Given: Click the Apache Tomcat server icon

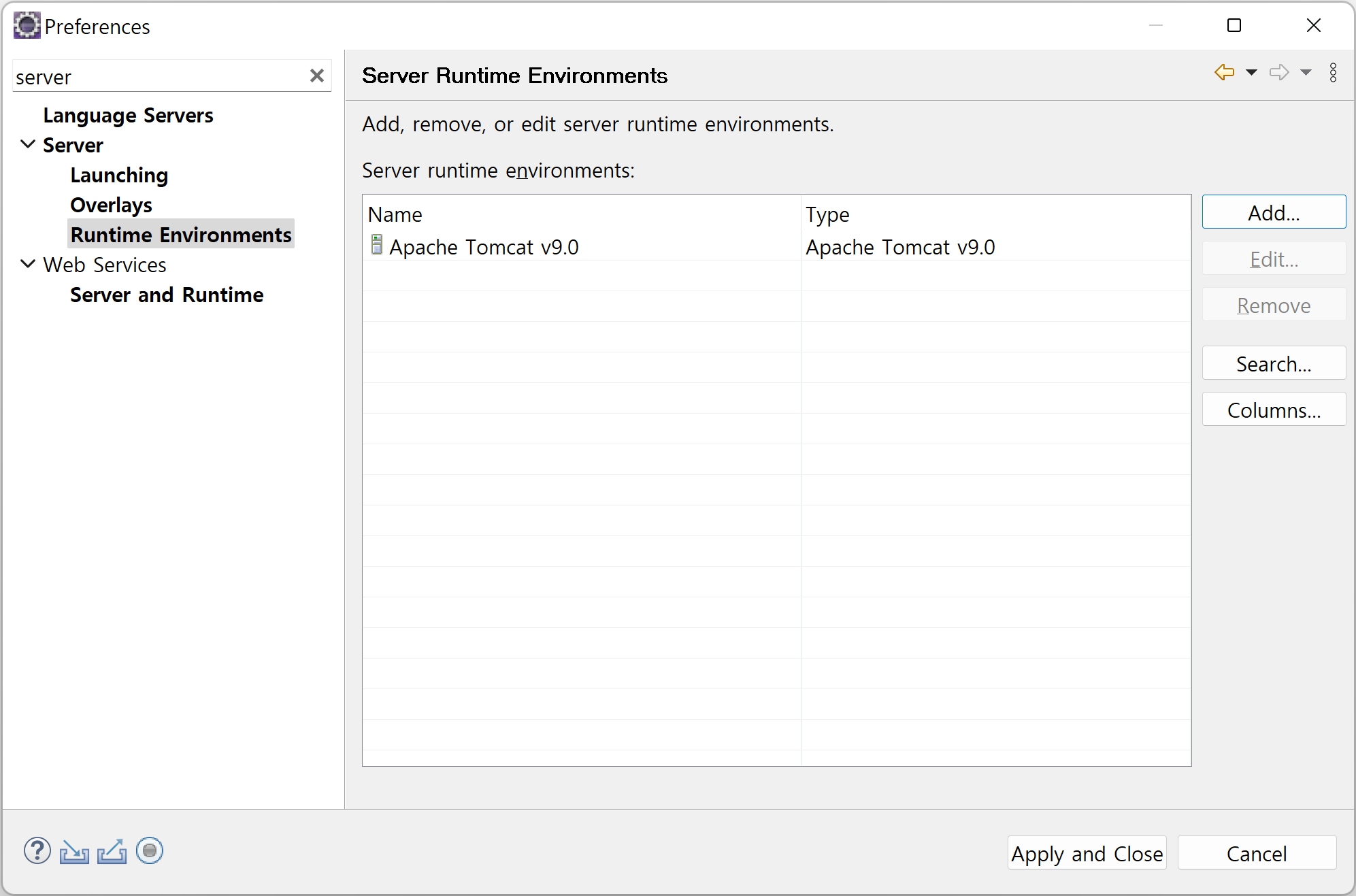Looking at the screenshot, I should pos(376,245).
